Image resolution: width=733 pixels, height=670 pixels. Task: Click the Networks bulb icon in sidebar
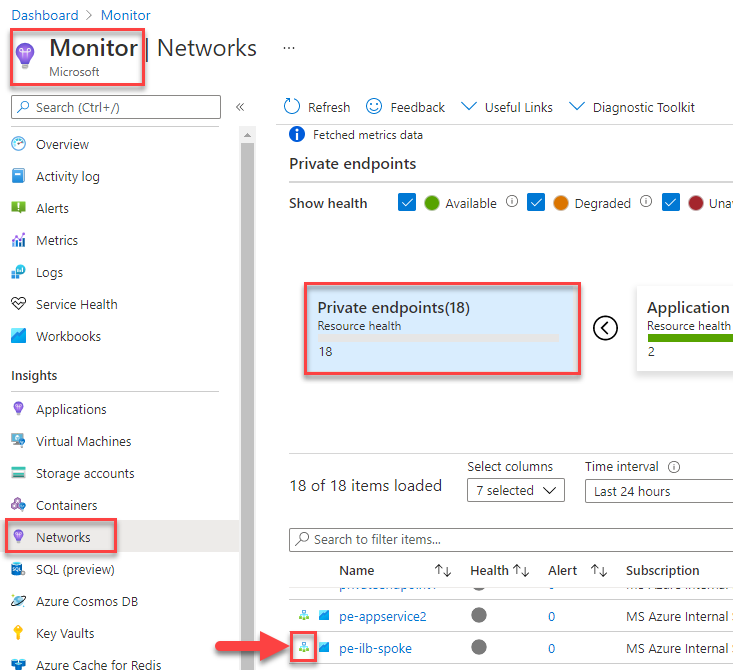(x=19, y=536)
